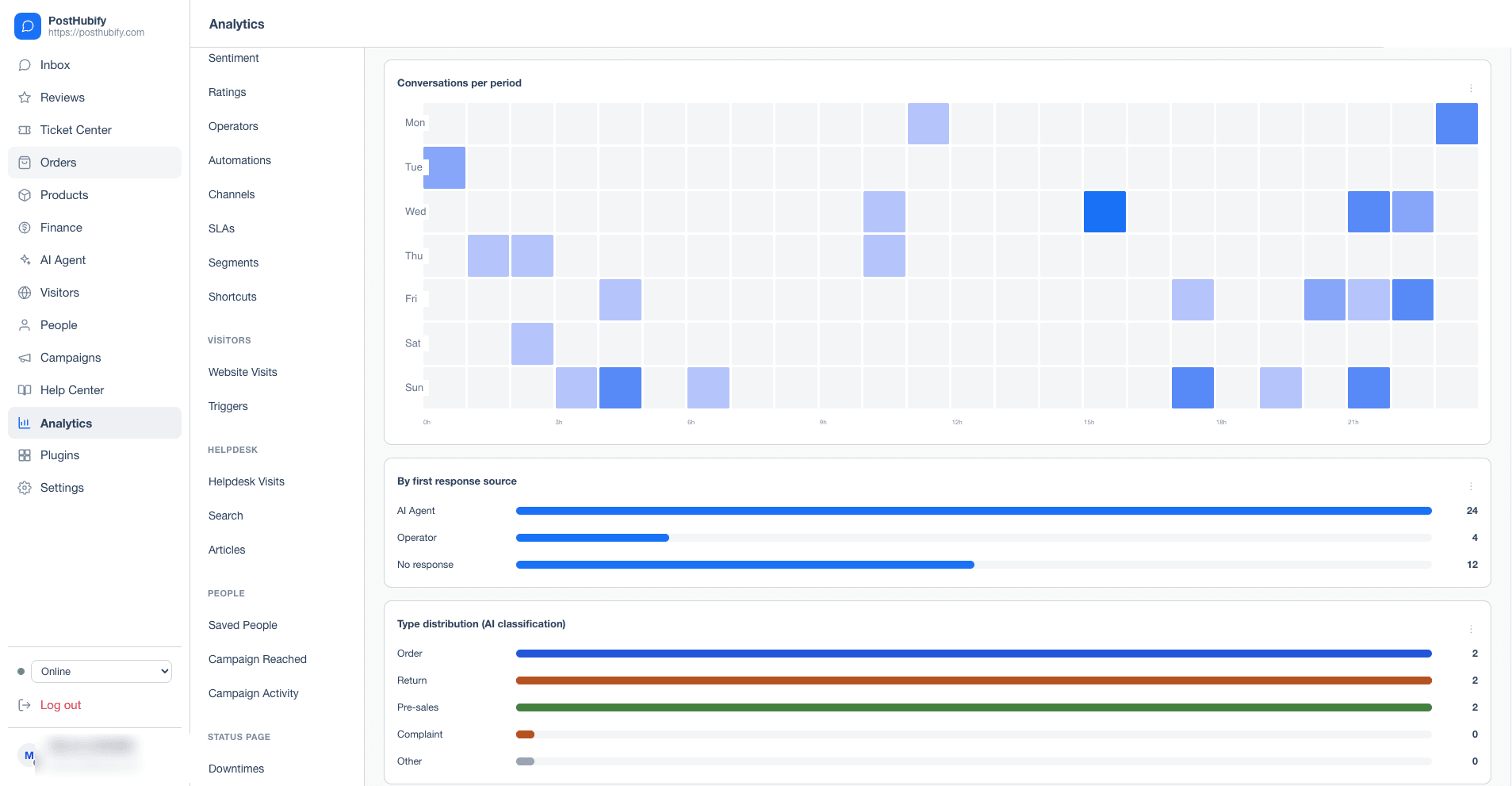Open Ticket Center ticket icon
1512x786 pixels.
click(x=25, y=130)
